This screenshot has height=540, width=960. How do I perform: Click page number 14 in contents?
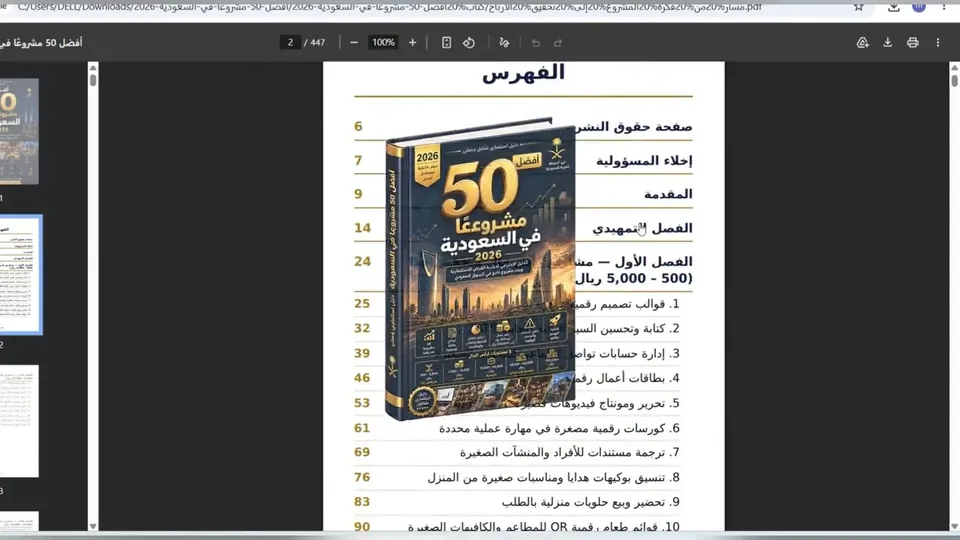362,228
